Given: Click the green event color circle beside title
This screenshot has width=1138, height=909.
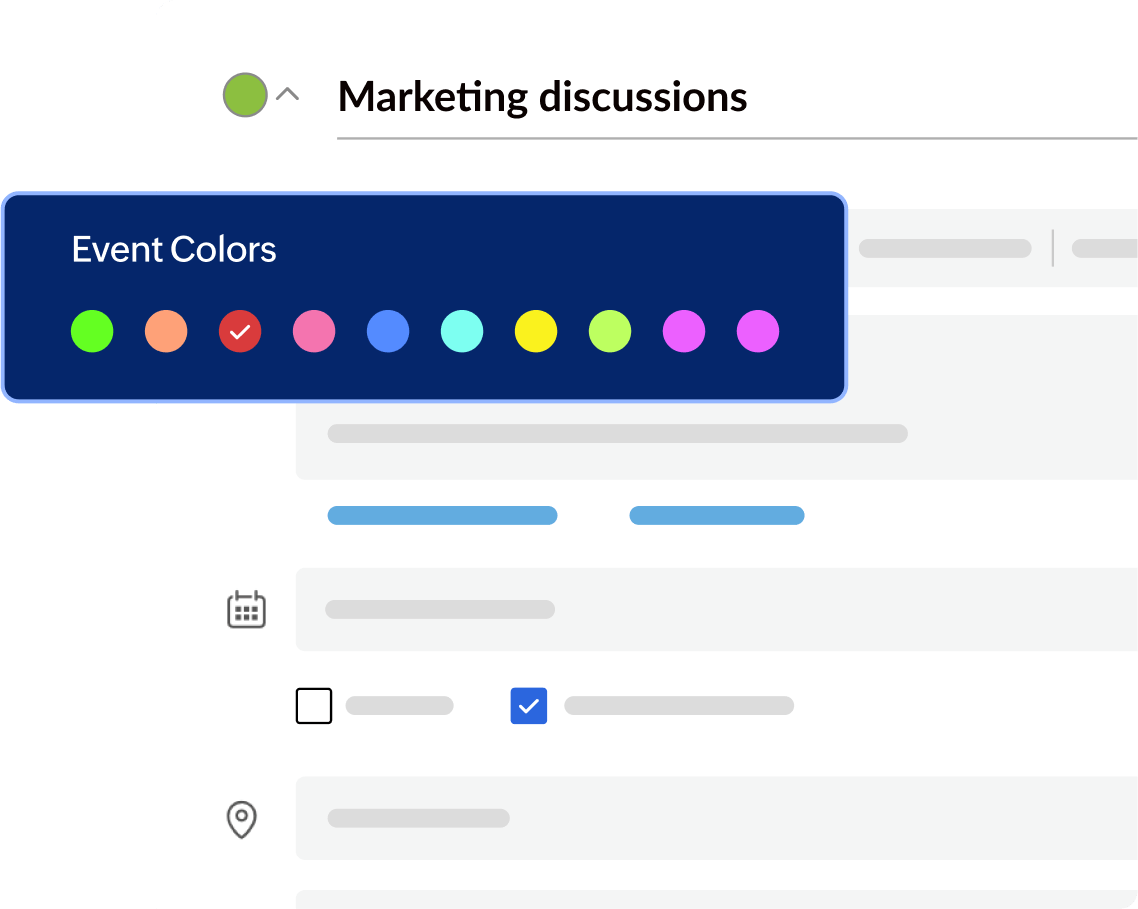Looking at the screenshot, I should pos(245,95).
